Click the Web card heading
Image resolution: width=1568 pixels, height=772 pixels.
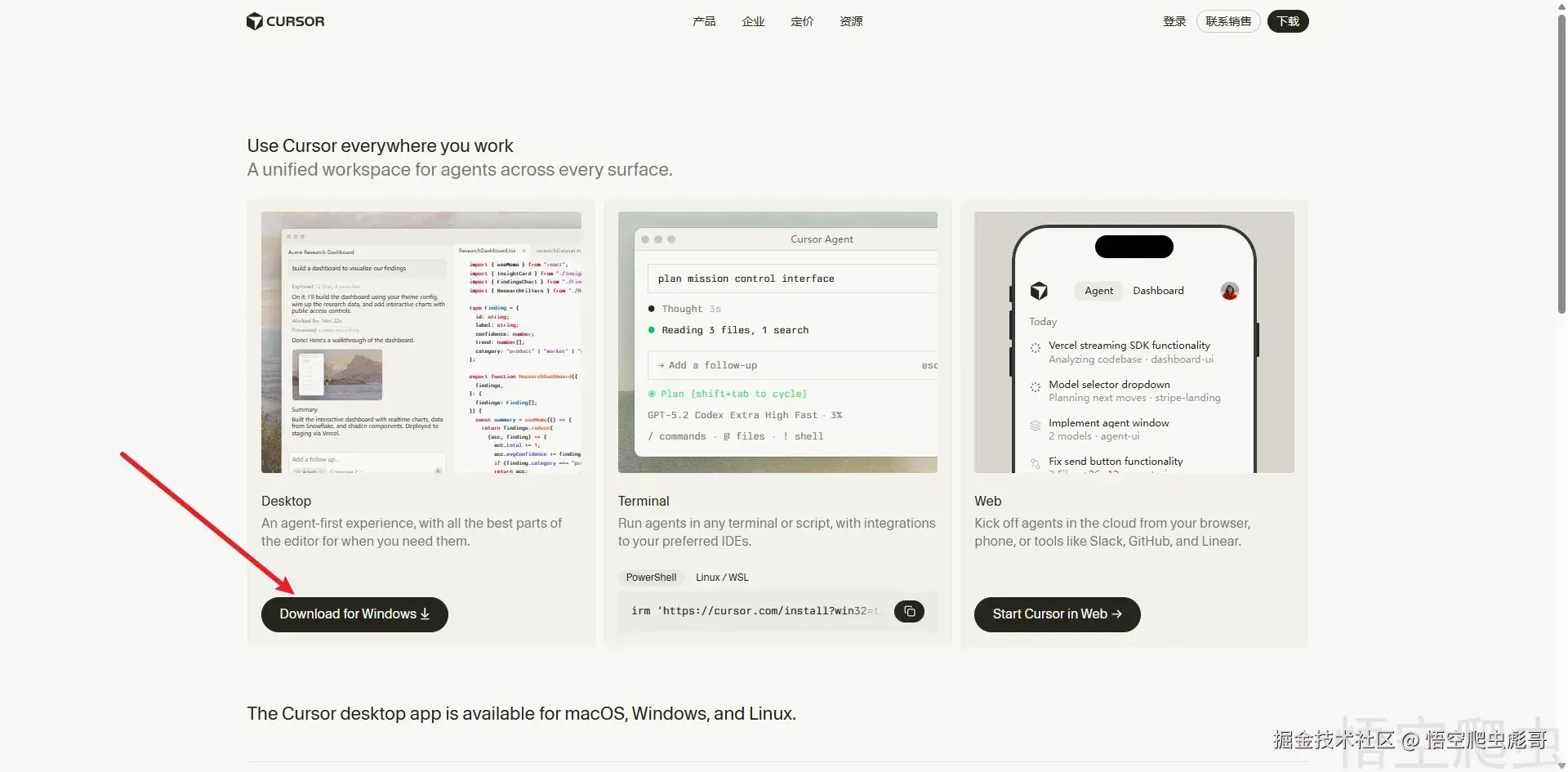(987, 501)
